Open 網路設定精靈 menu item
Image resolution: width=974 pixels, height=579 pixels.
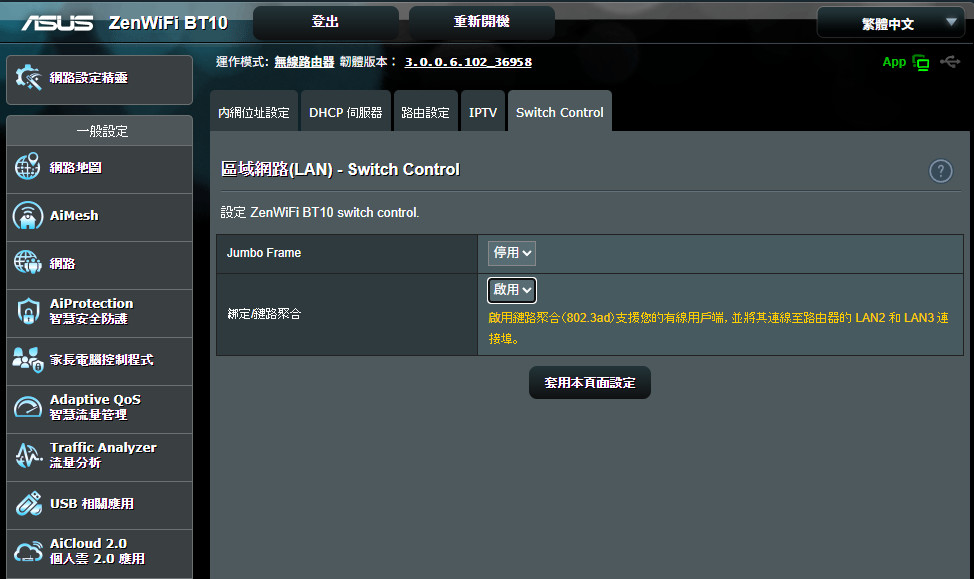point(99,80)
